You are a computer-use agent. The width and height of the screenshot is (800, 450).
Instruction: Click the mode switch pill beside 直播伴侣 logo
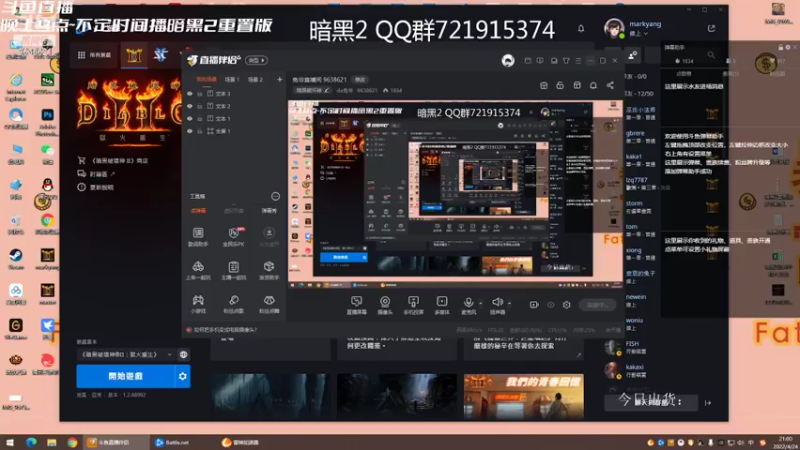(257, 60)
